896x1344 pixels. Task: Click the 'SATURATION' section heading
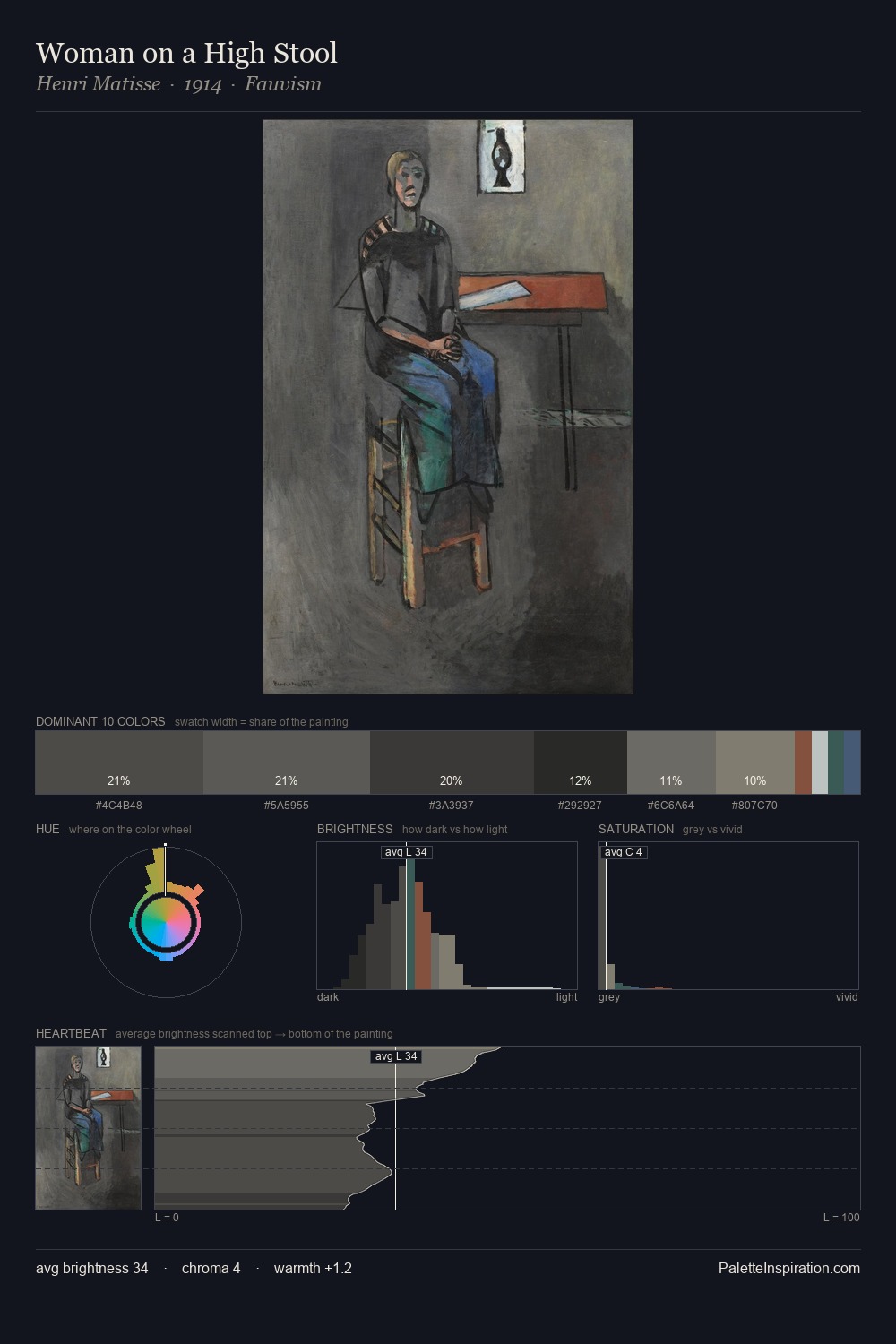pyautogui.click(x=636, y=829)
